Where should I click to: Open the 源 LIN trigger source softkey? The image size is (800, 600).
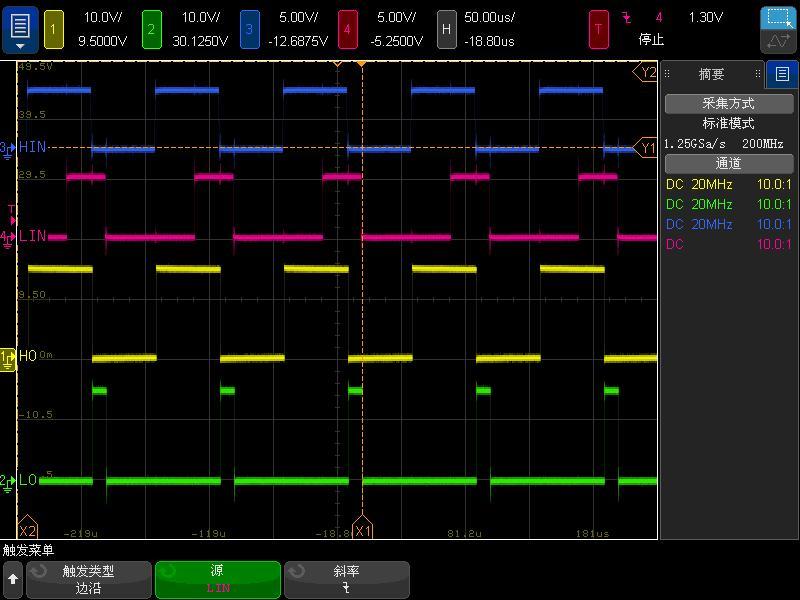pos(218,579)
